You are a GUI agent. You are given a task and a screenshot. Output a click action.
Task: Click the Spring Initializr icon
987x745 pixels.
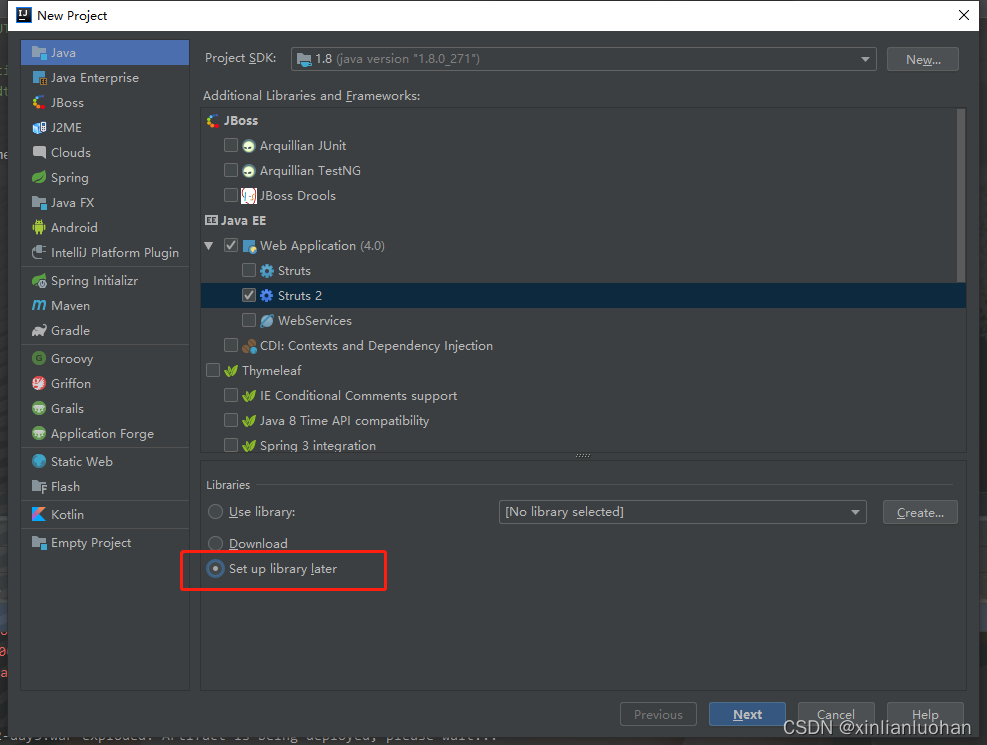pyautogui.click(x=39, y=281)
